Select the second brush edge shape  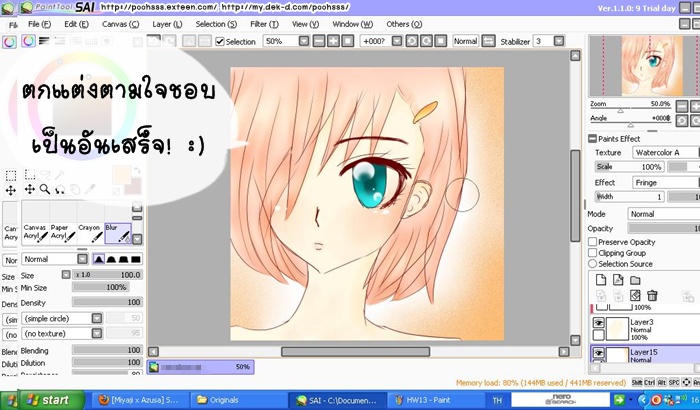111,259
